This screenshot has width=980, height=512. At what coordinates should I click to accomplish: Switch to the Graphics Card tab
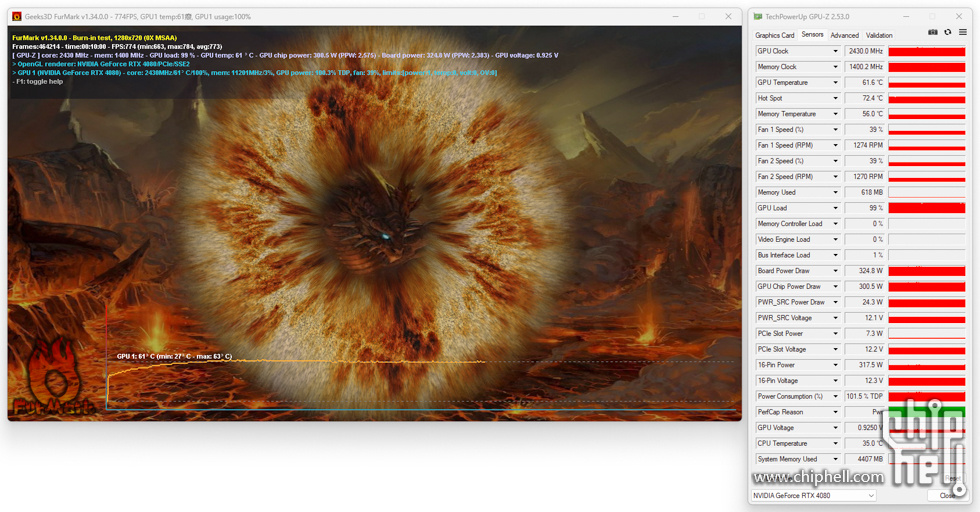click(x=774, y=36)
